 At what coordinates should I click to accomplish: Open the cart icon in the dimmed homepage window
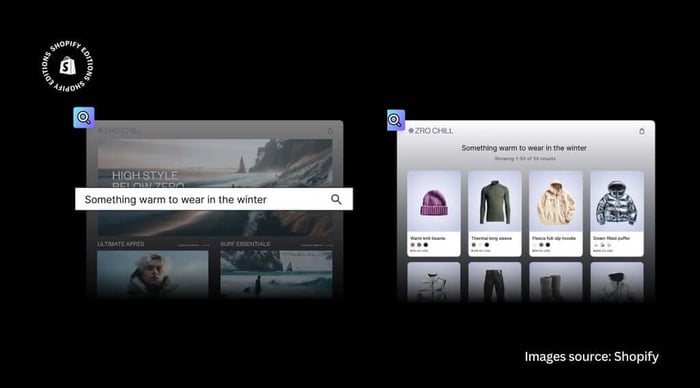point(330,131)
